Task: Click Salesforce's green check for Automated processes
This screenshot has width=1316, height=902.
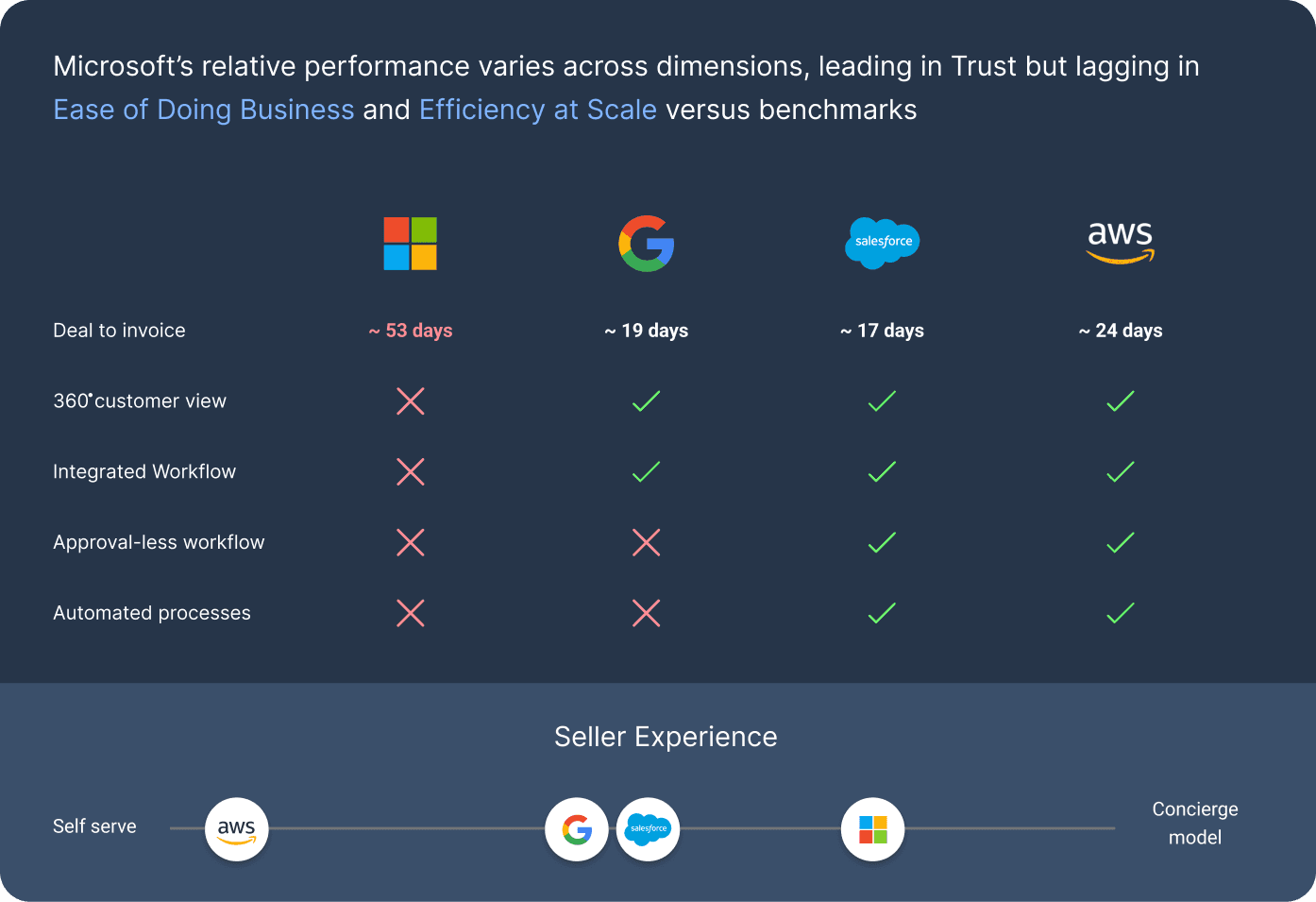Action: [882, 613]
